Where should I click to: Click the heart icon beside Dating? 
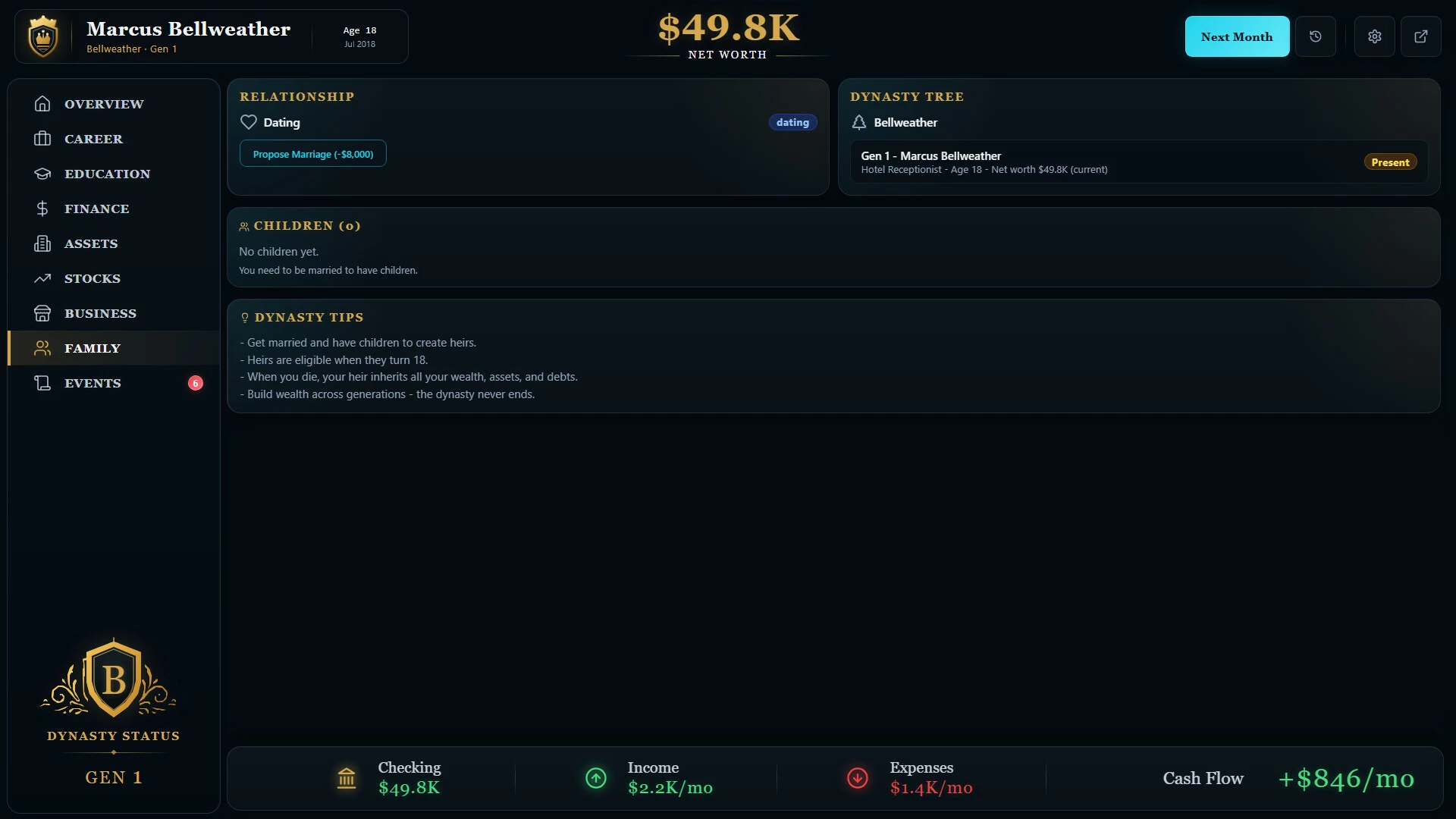coord(249,122)
